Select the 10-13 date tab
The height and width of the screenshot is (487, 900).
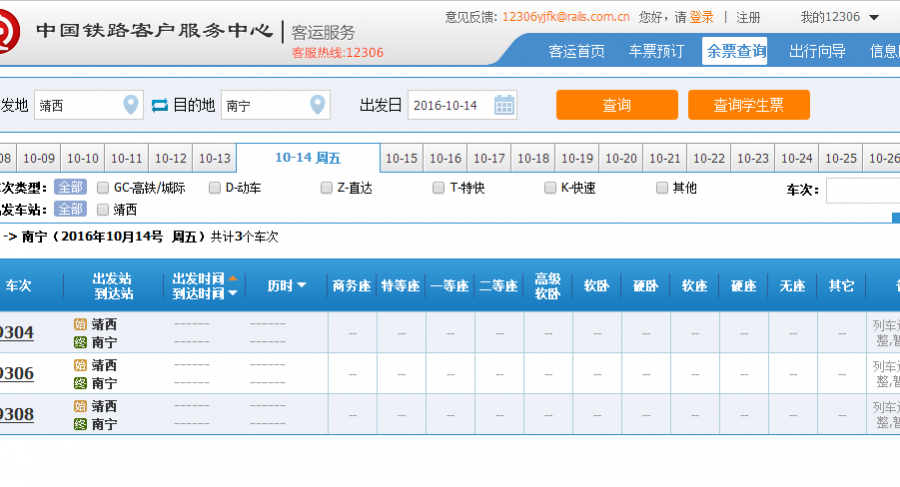coord(215,158)
